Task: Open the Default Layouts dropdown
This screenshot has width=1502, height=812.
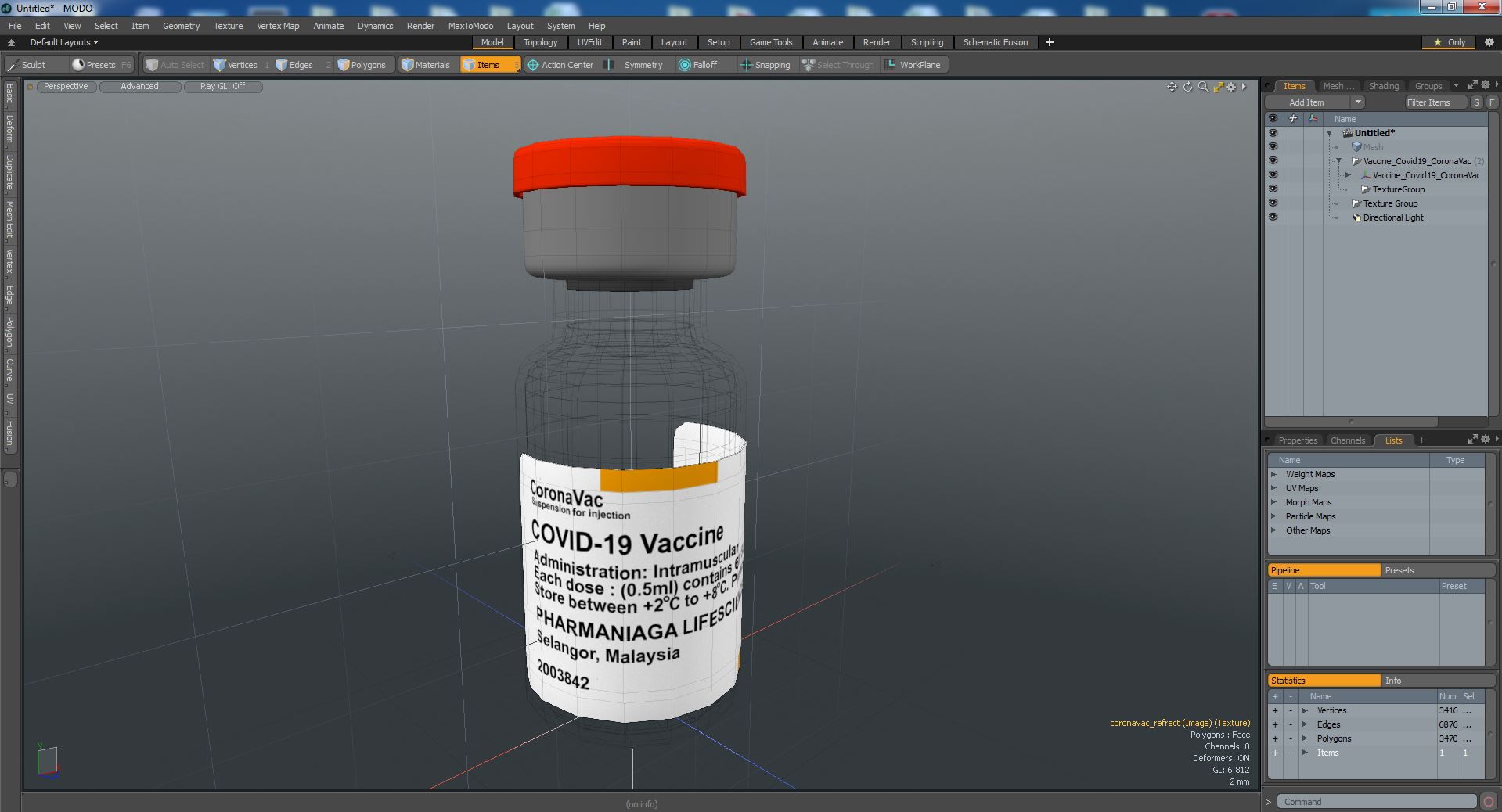Action: pos(64,42)
